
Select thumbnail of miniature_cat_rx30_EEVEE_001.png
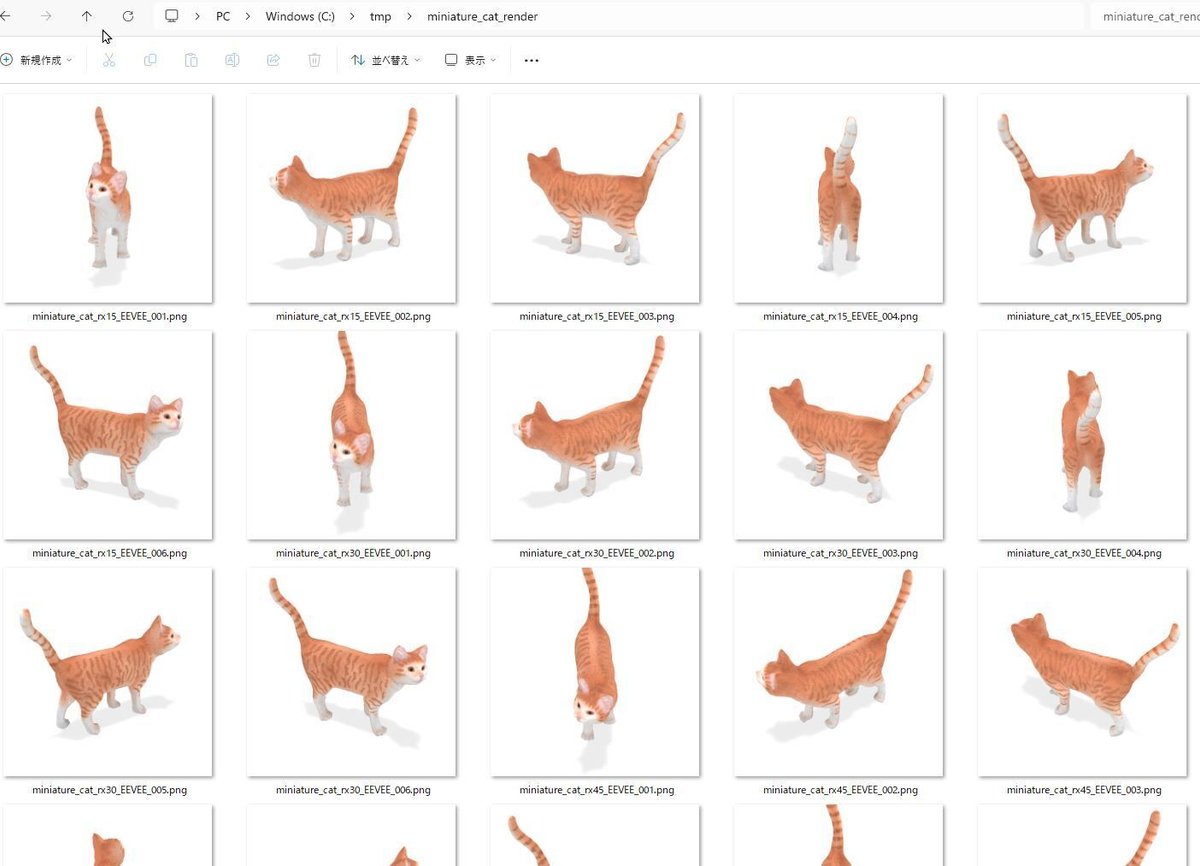click(x=351, y=436)
